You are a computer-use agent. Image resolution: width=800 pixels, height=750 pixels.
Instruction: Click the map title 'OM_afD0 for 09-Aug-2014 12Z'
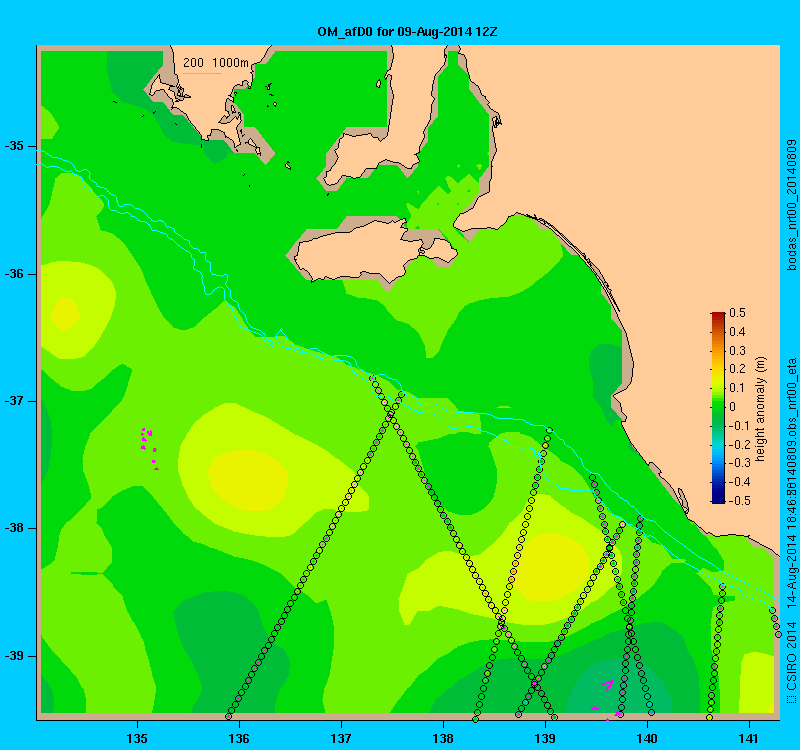click(407, 32)
